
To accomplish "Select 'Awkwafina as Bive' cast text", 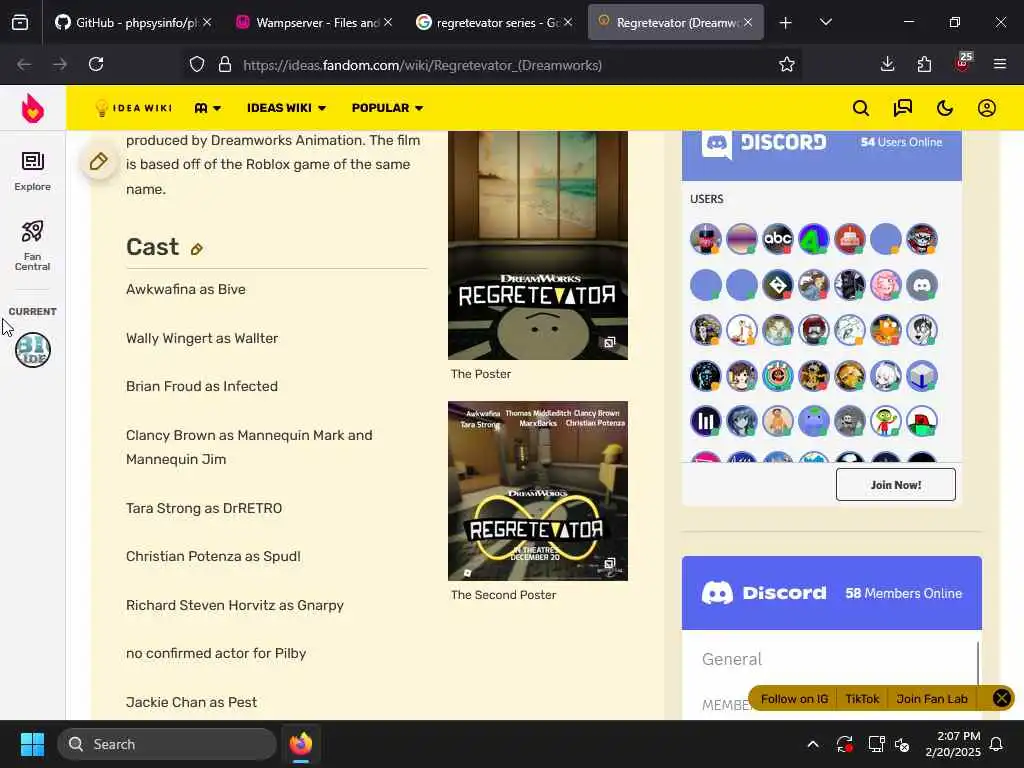I will (185, 289).
